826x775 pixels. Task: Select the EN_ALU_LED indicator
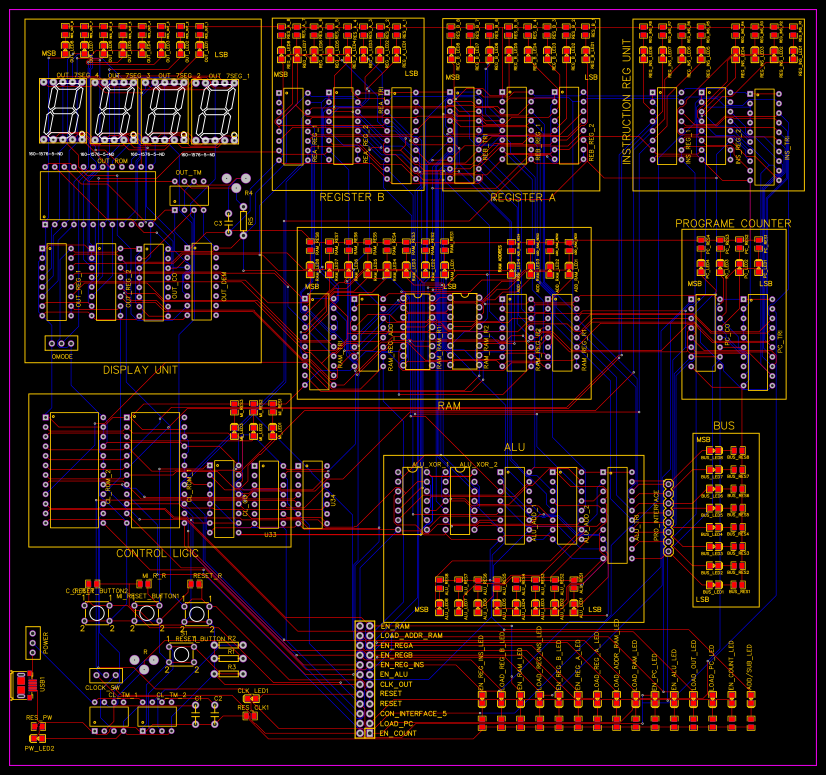coord(673,698)
